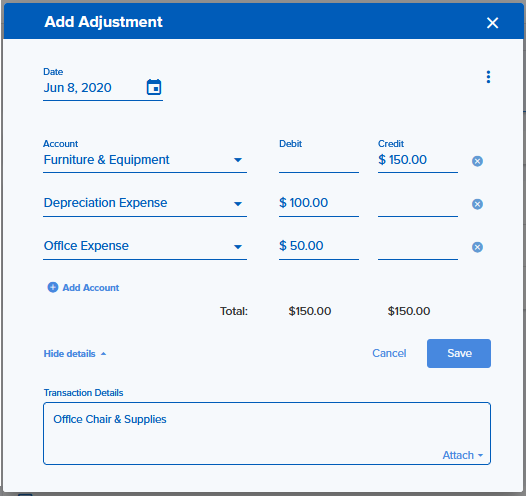526x496 pixels.
Task: Click the Save button
Action: tap(459, 353)
